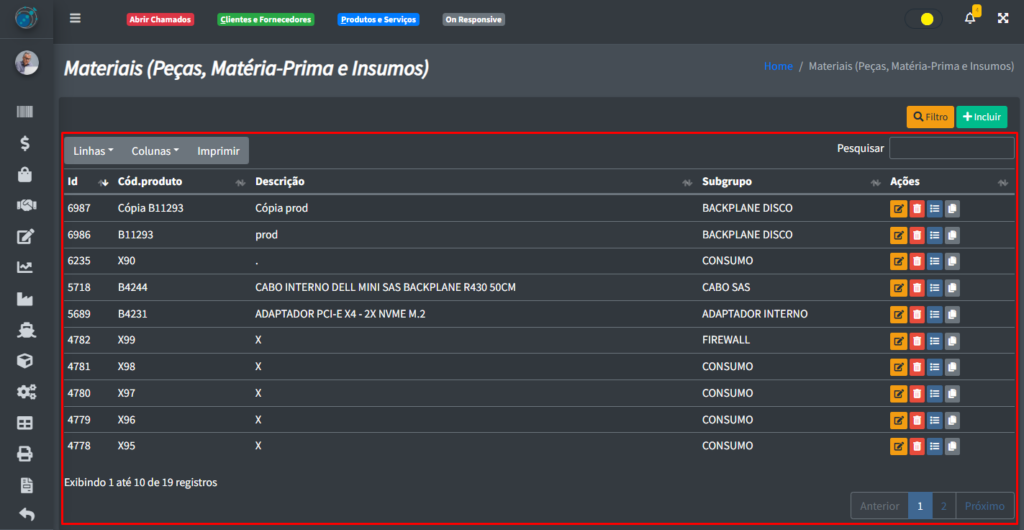Open the hamburger menu in top bar
The width and height of the screenshot is (1024, 530).
pos(75,19)
